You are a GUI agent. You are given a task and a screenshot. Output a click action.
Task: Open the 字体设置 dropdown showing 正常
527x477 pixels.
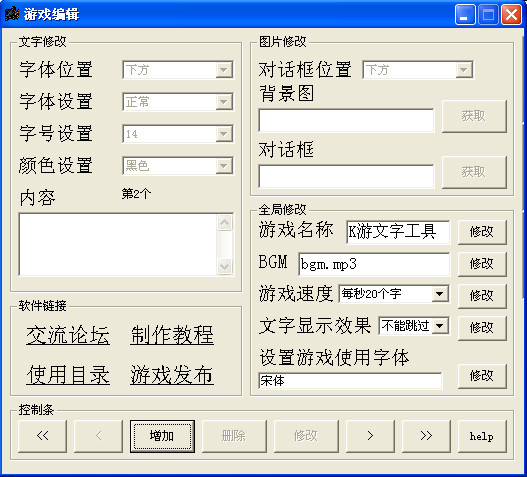pyautogui.click(x=178, y=102)
